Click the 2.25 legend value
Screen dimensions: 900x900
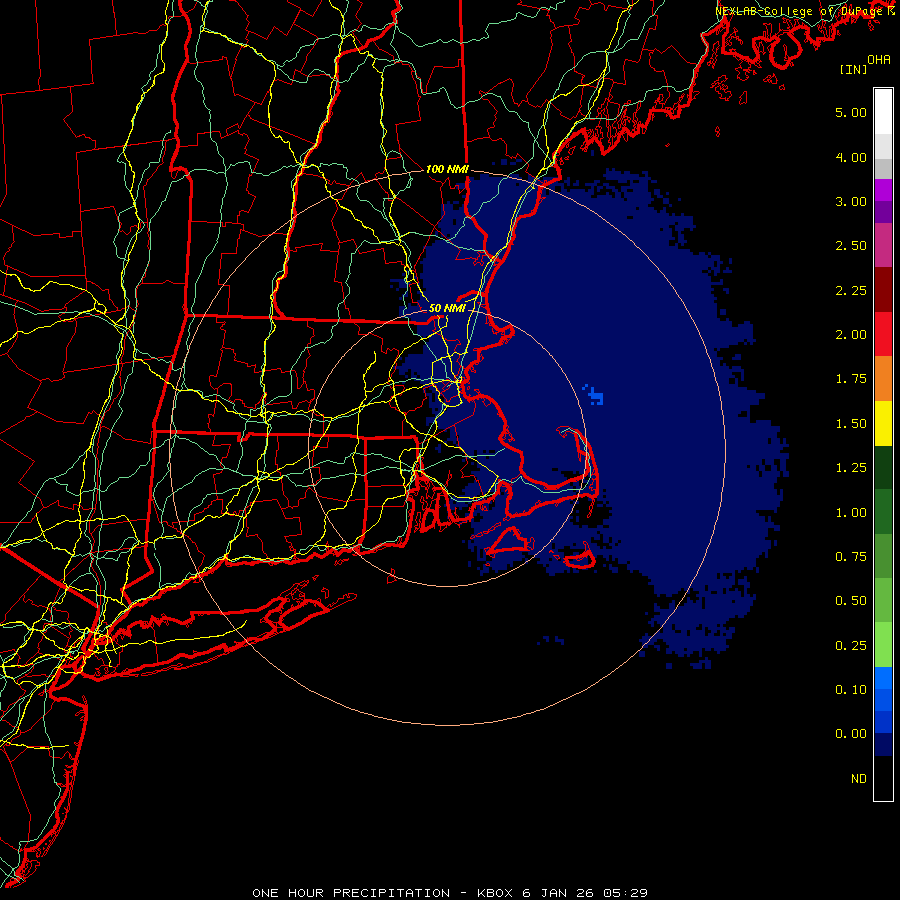pos(851,290)
